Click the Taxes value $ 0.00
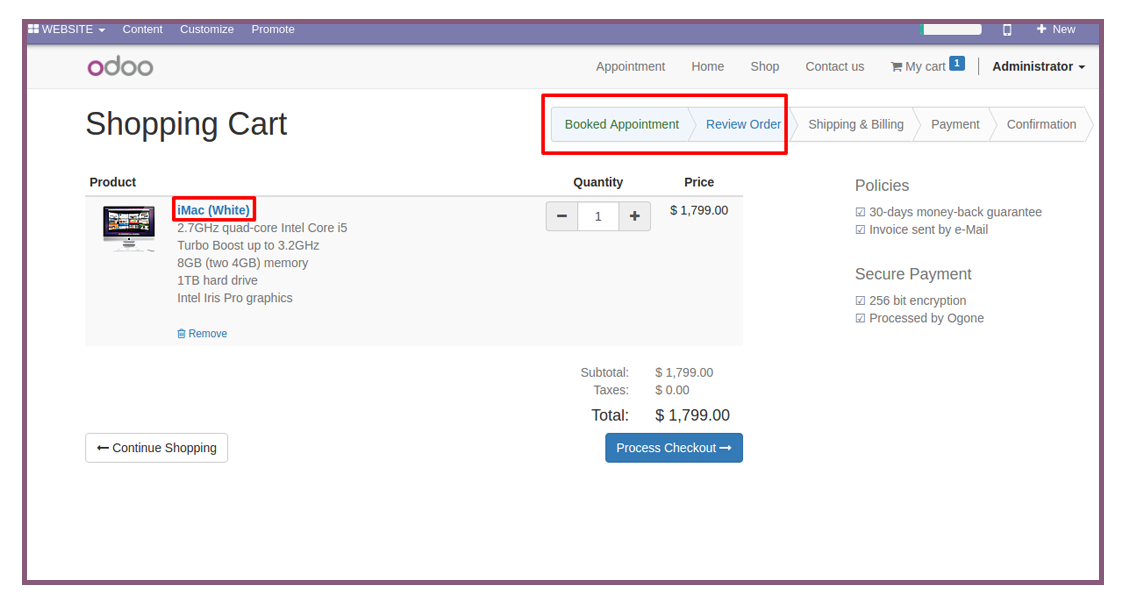 [x=672, y=390]
